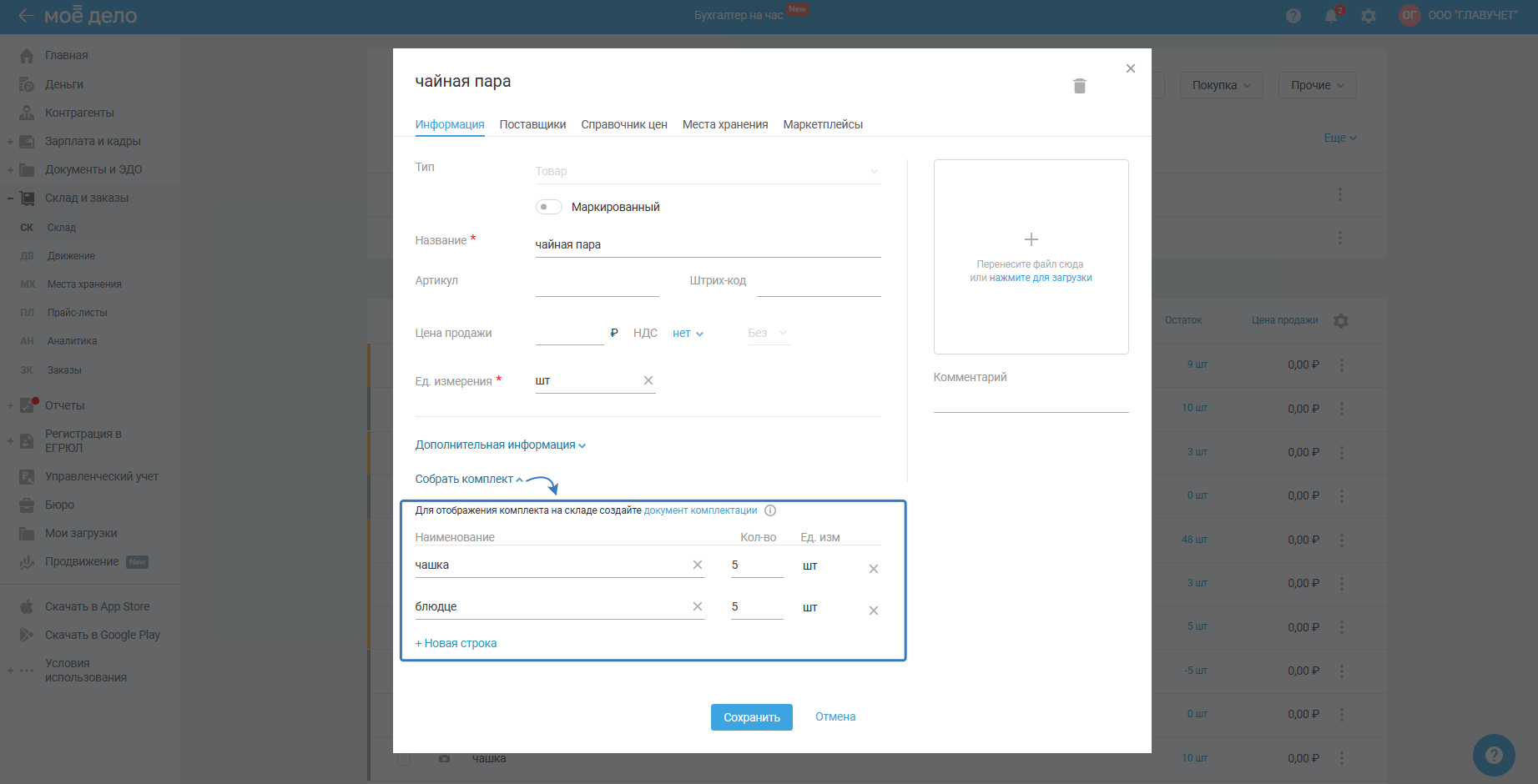Open the info icon near документ комплектации

770,510
